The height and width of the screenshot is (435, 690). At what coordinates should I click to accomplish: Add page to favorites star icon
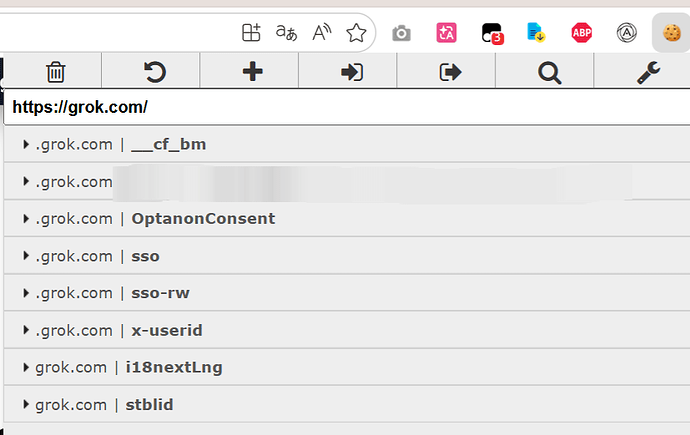(356, 33)
